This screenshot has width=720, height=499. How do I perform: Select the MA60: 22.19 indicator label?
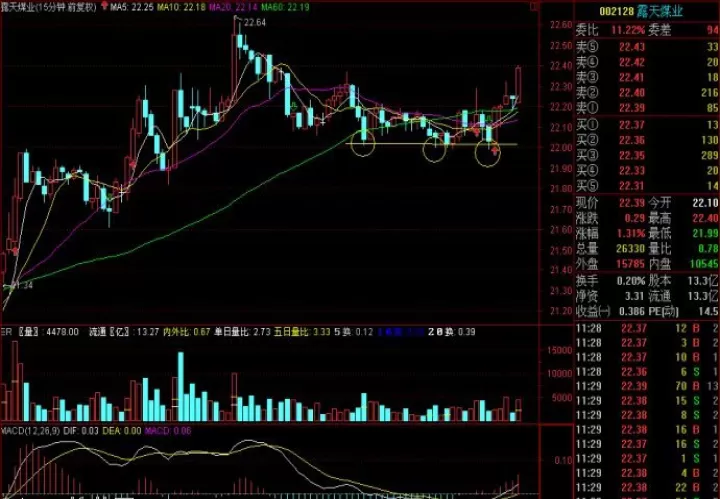click(x=285, y=7)
